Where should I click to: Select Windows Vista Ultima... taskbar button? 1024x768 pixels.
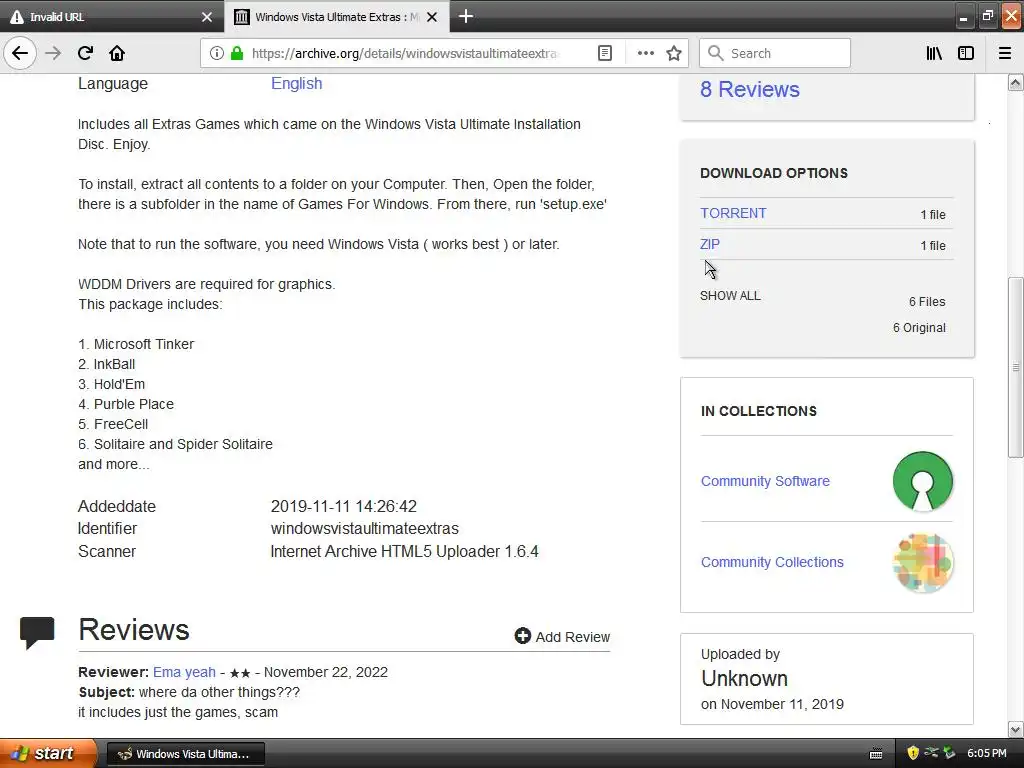click(x=185, y=754)
